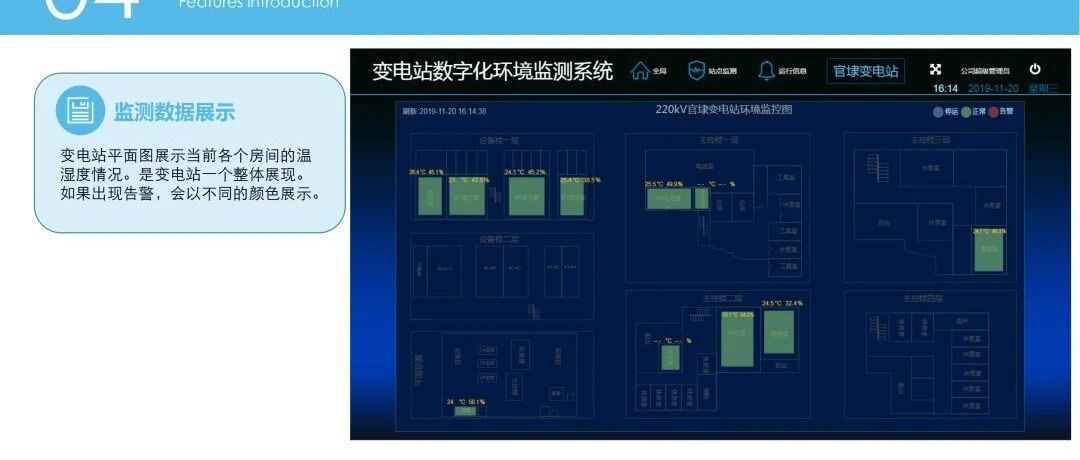Click the 主控楼四层 floor label
Viewport: 1080px width, 460px height.
coord(923,299)
